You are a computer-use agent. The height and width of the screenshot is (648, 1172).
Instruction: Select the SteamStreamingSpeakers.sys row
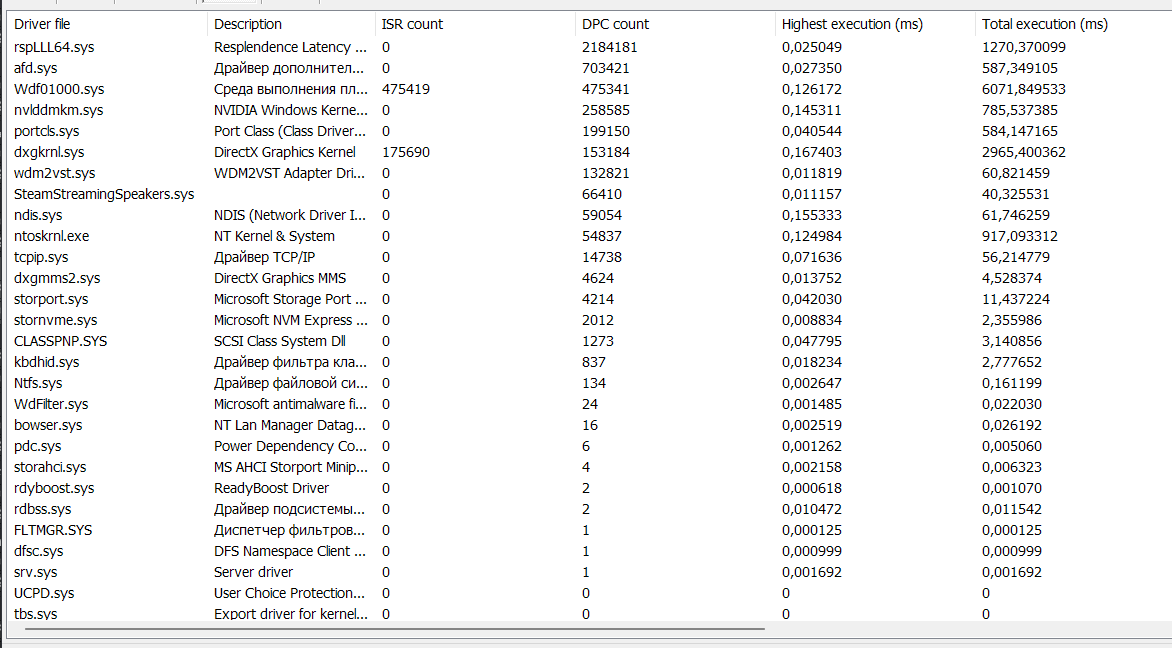click(x=590, y=194)
